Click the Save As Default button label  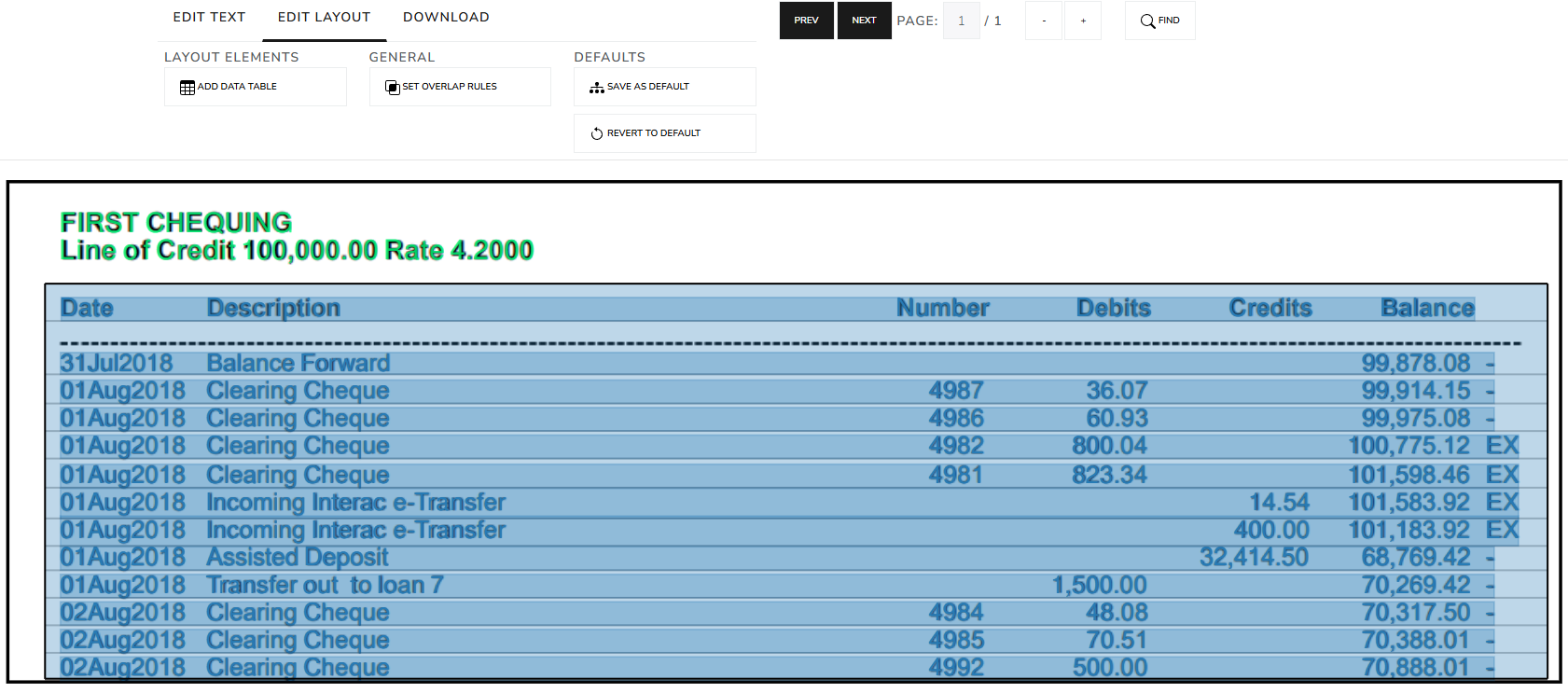tap(648, 87)
